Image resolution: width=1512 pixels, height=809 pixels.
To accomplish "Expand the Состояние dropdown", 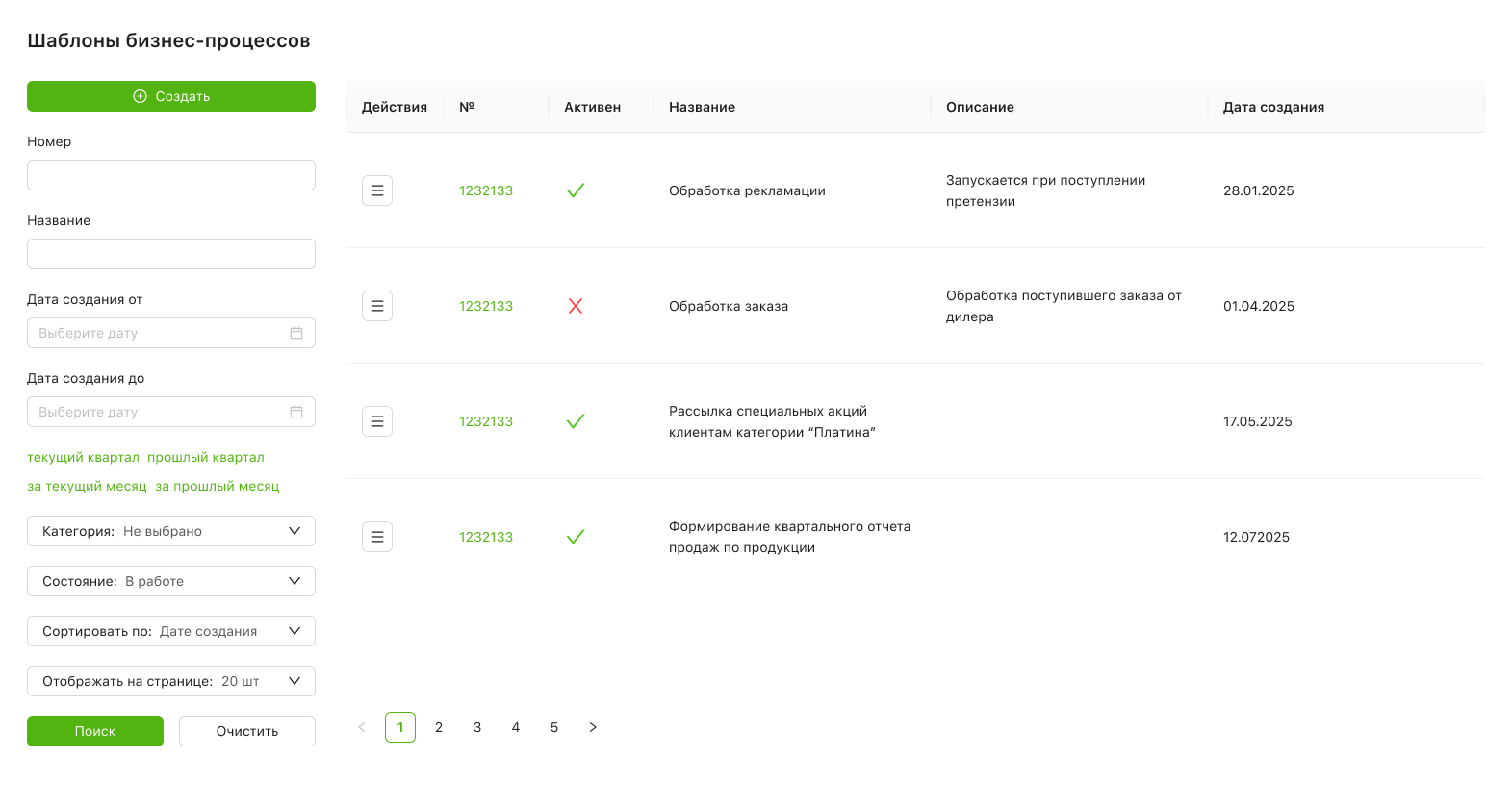I will pos(171,581).
